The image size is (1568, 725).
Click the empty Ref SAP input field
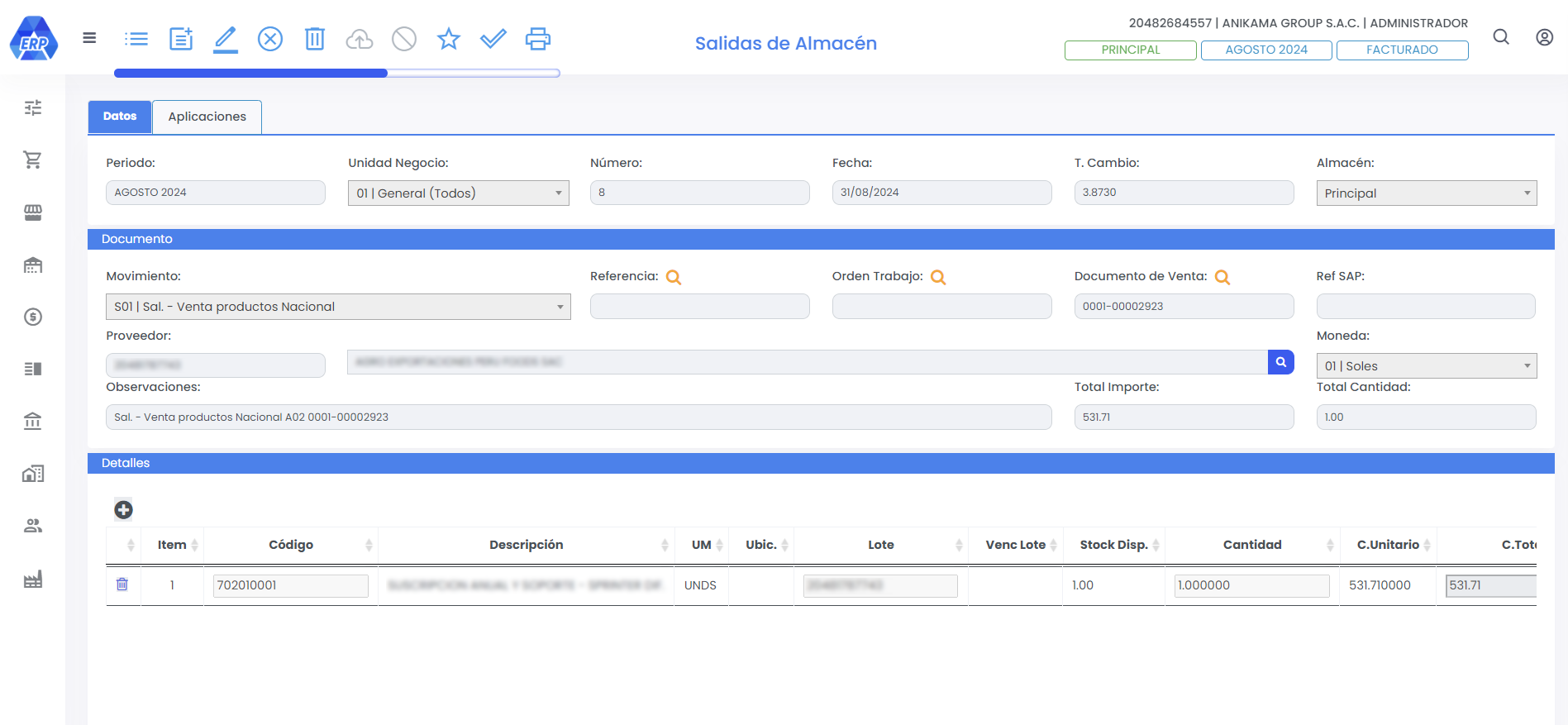coord(1426,306)
